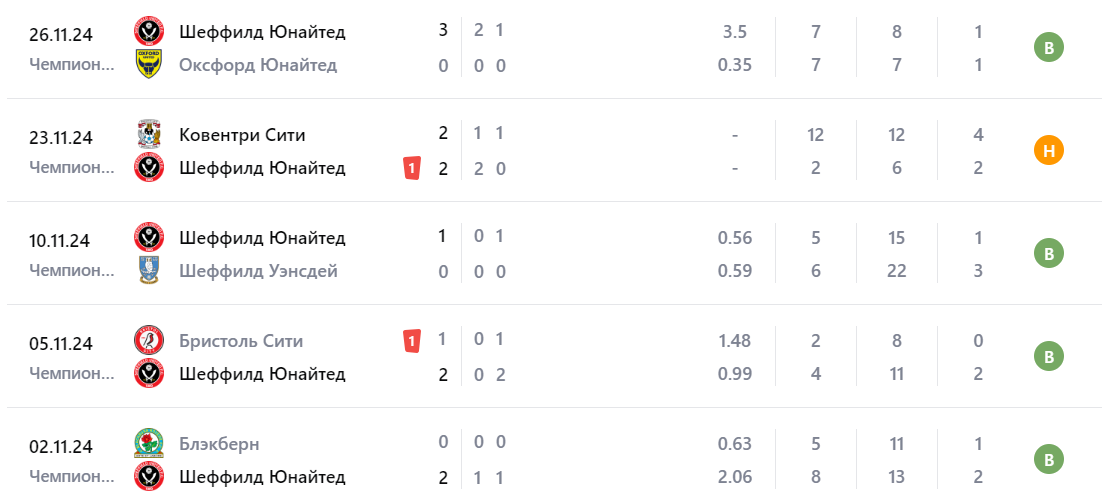Image resolution: width=1117 pixels, height=492 pixels.
Task: Click red card icon beside Бристоль Сити
Action: point(411,341)
